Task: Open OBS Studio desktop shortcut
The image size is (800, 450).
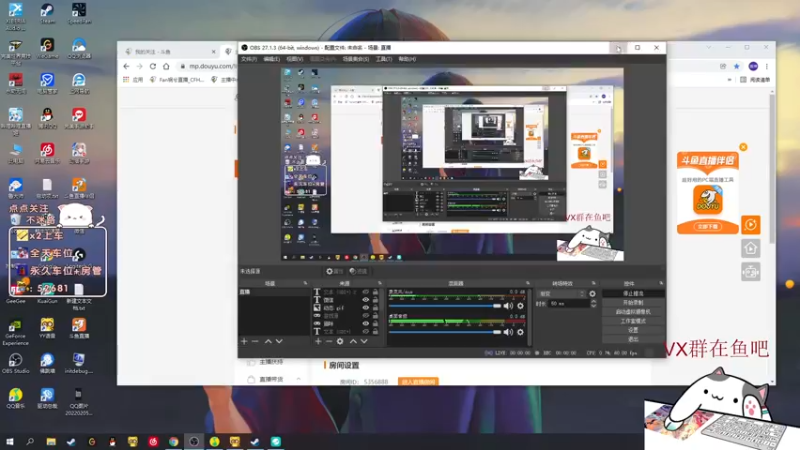Action: tap(15, 363)
